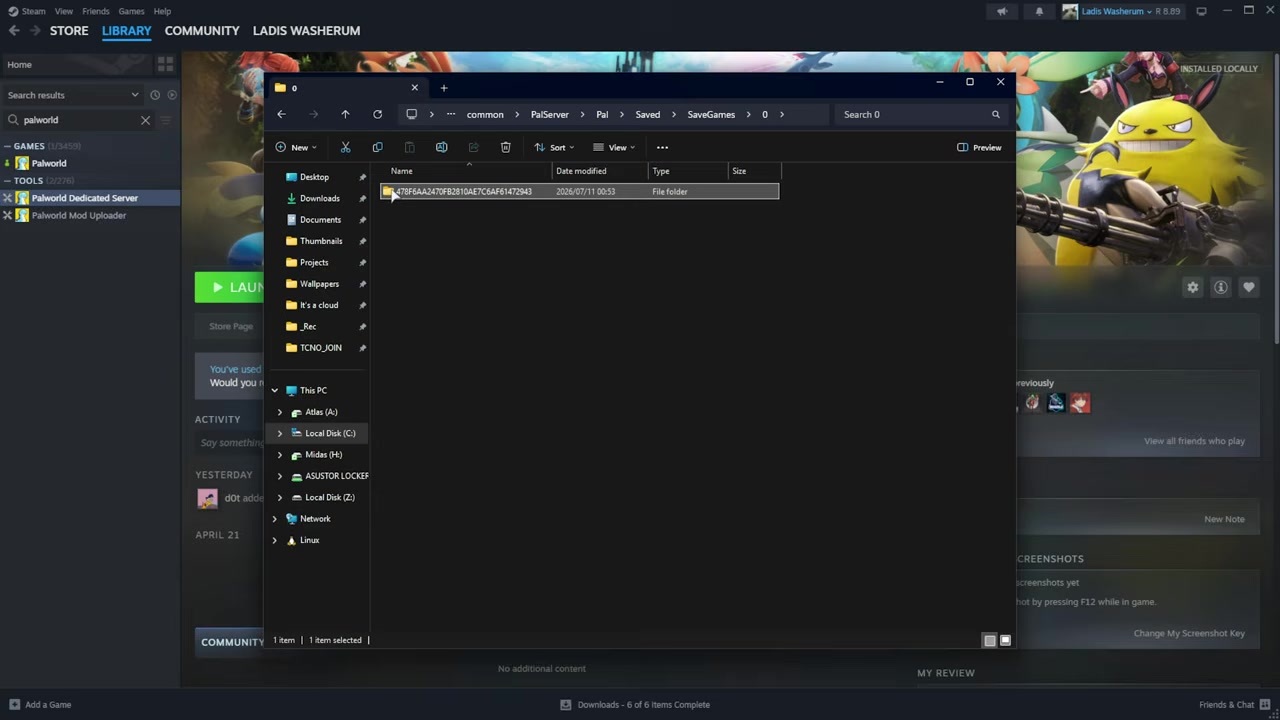
Task: Open Downloads in Explorer sidebar
Action: tap(320, 198)
